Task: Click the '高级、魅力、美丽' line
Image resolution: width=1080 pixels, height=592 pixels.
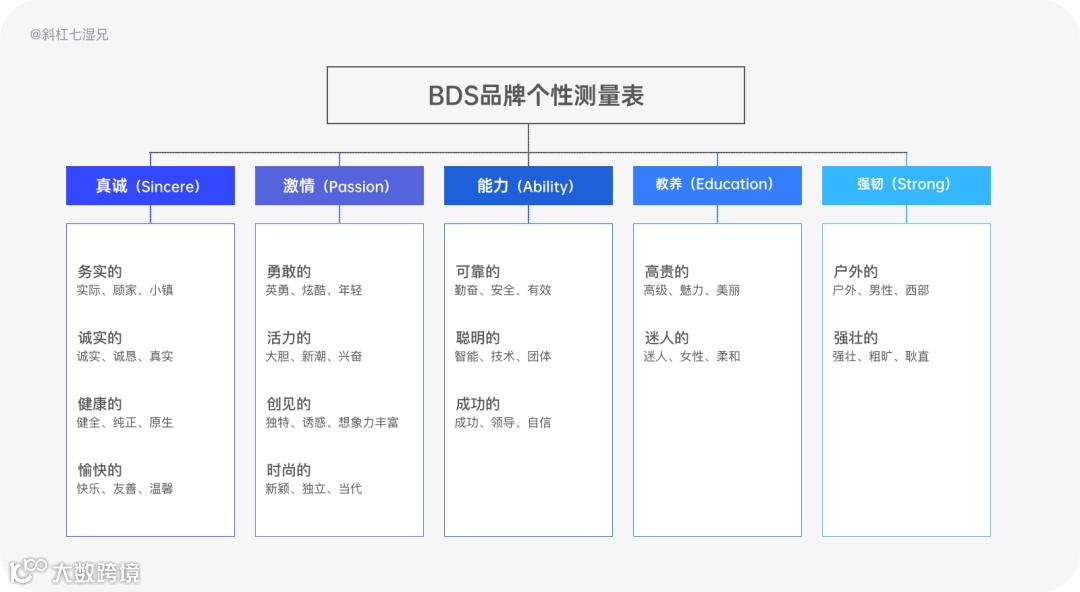Action: tap(692, 290)
